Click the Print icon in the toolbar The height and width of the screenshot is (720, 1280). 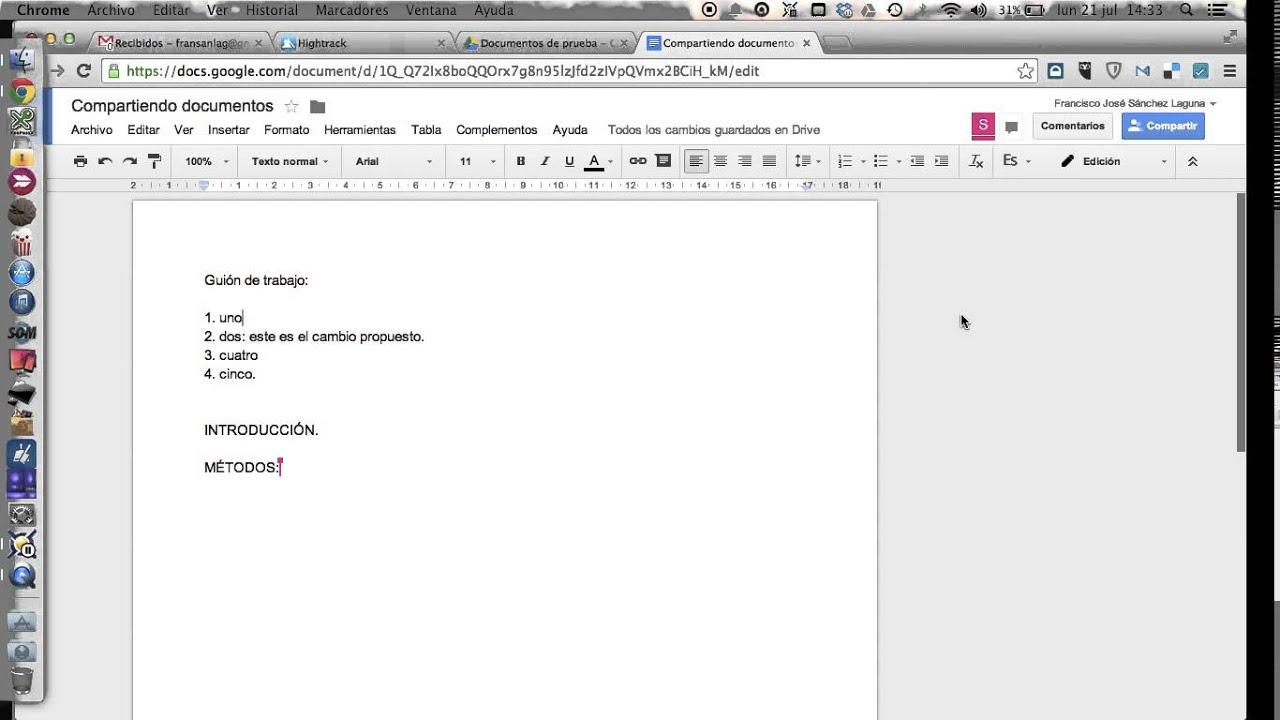tap(80, 160)
